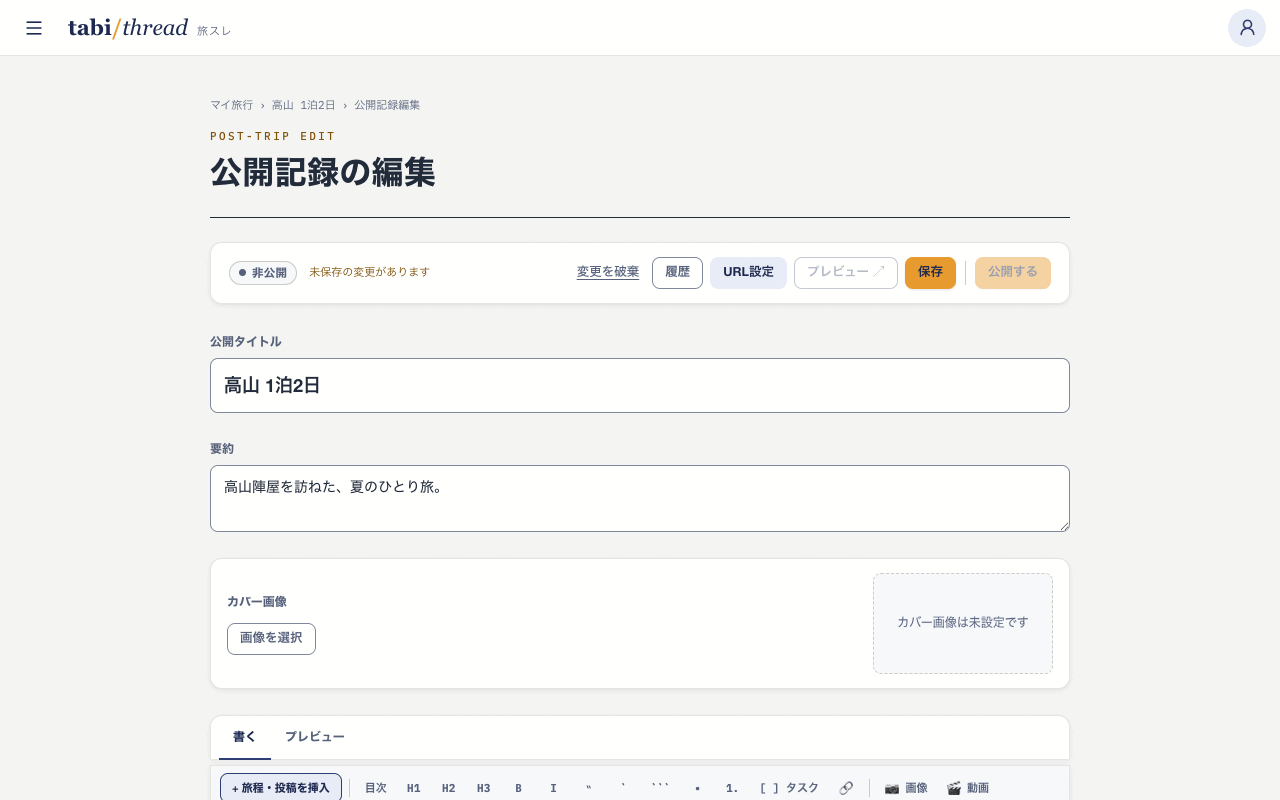Insert a blockquote from the toolbar
The height and width of the screenshot is (800, 1280).
[x=589, y=788]
